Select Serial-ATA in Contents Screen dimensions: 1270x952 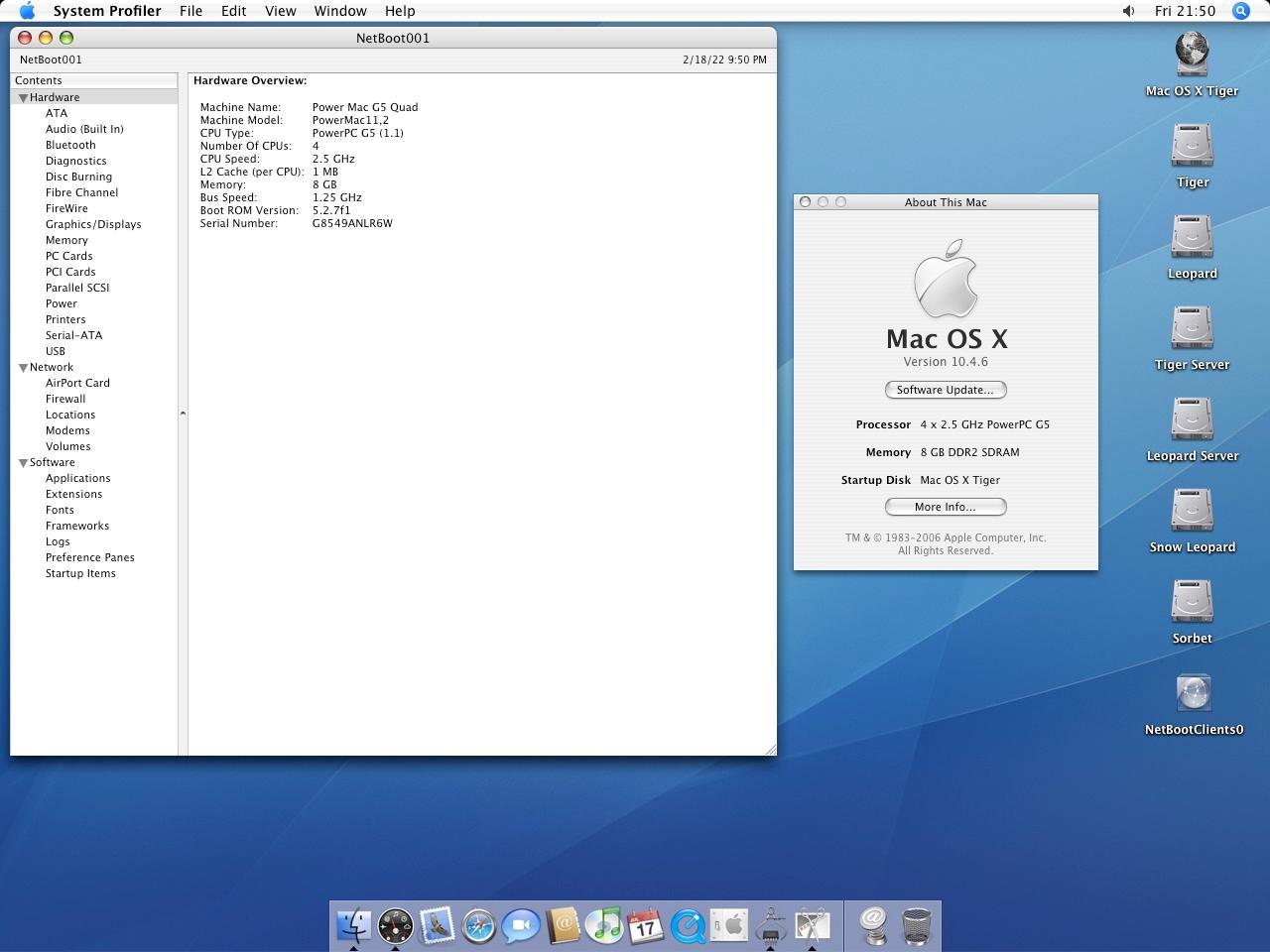[x=73, y=335]
